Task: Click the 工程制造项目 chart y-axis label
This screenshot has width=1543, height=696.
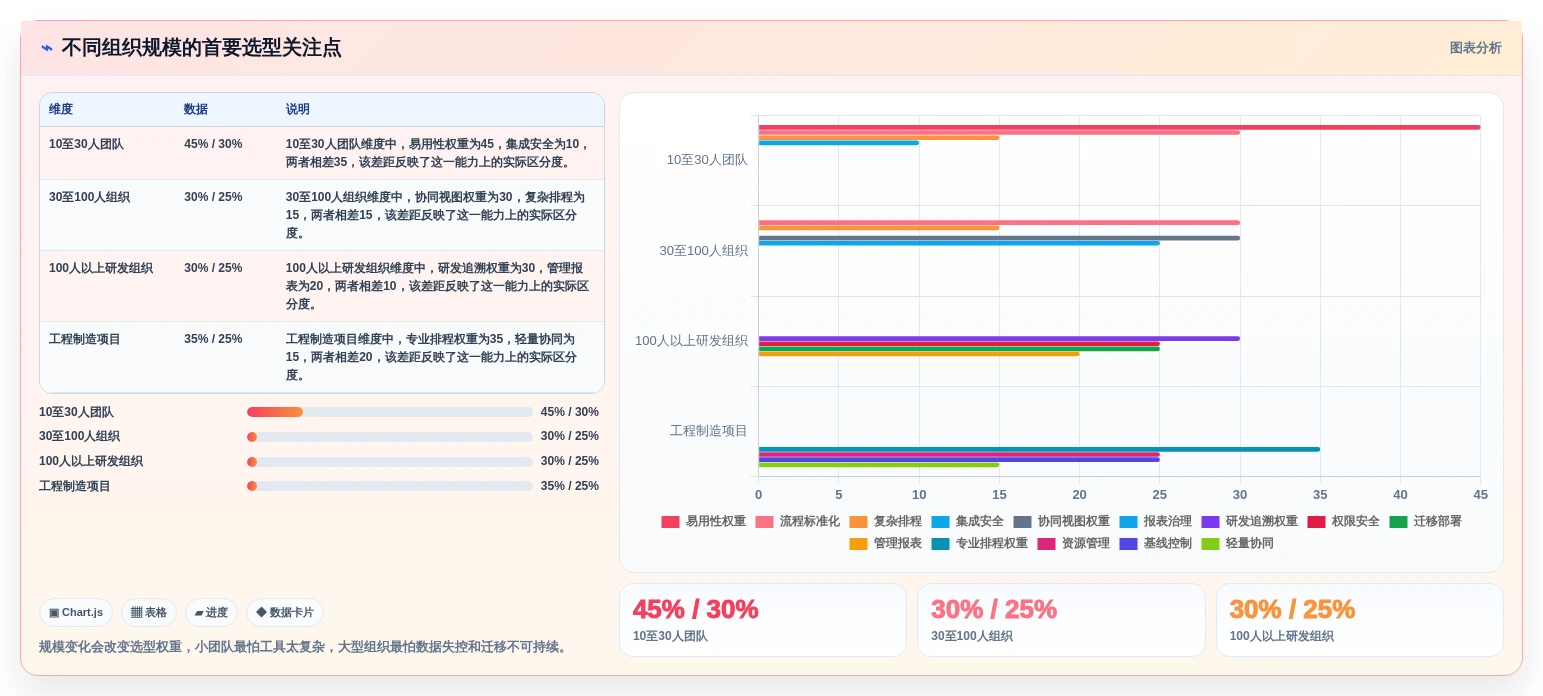Action: coord(709,431)
